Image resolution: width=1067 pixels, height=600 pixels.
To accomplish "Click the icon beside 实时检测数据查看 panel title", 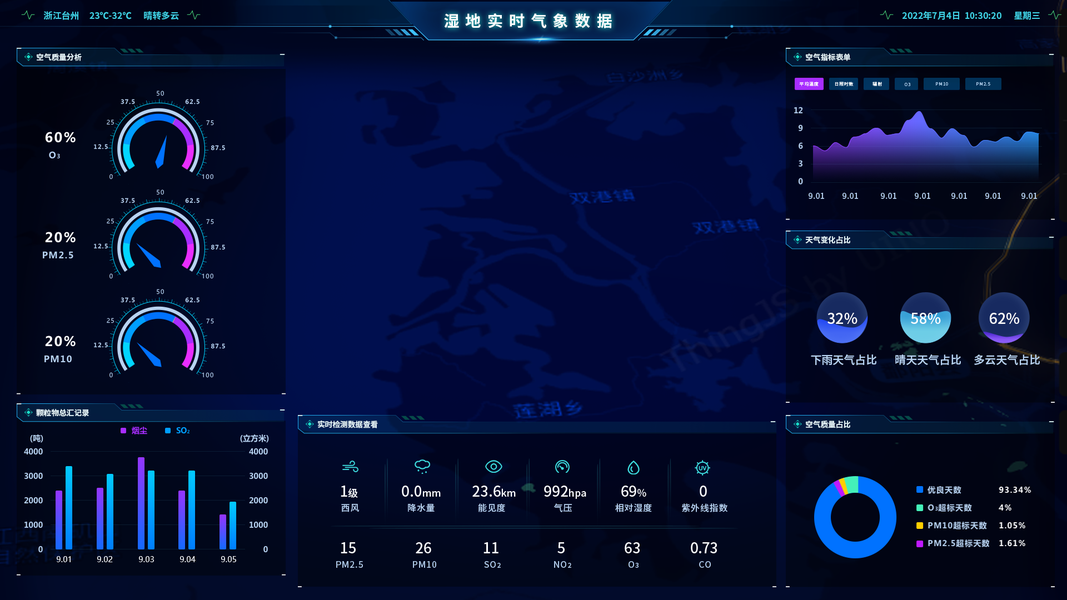I will (x=310, y=424).
